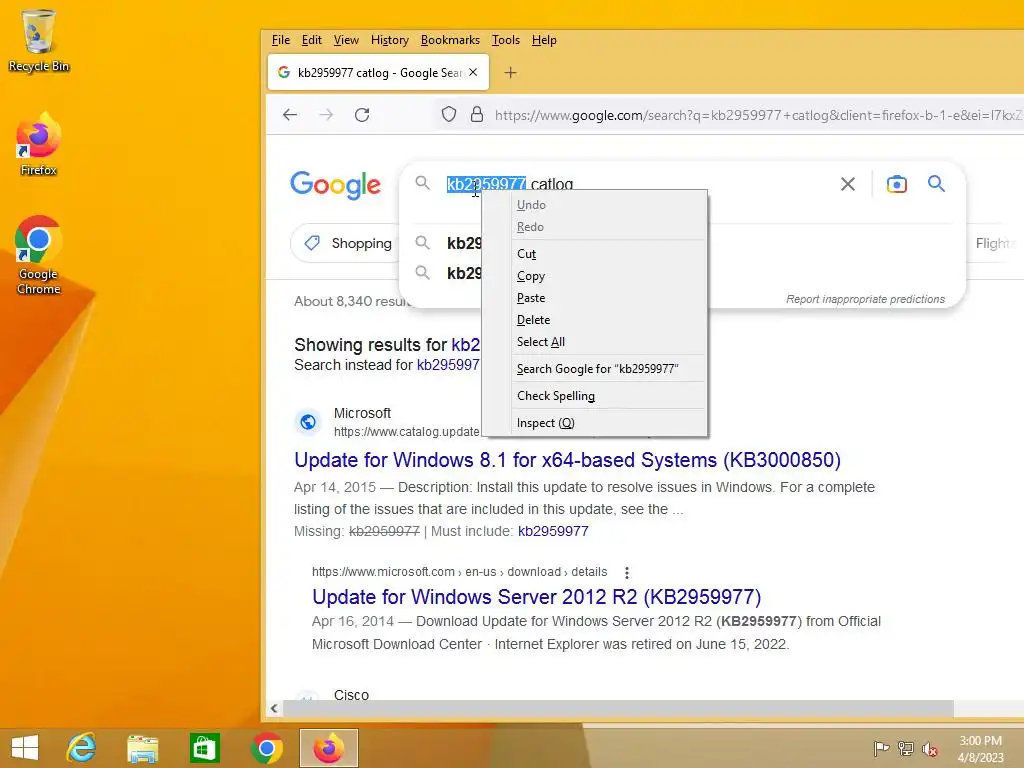The width and height of the screenshot is (1024, 768).
Task: Click the horizontal scrollbar left arrow
Action: pyautogui.click(x=274, y=708)
